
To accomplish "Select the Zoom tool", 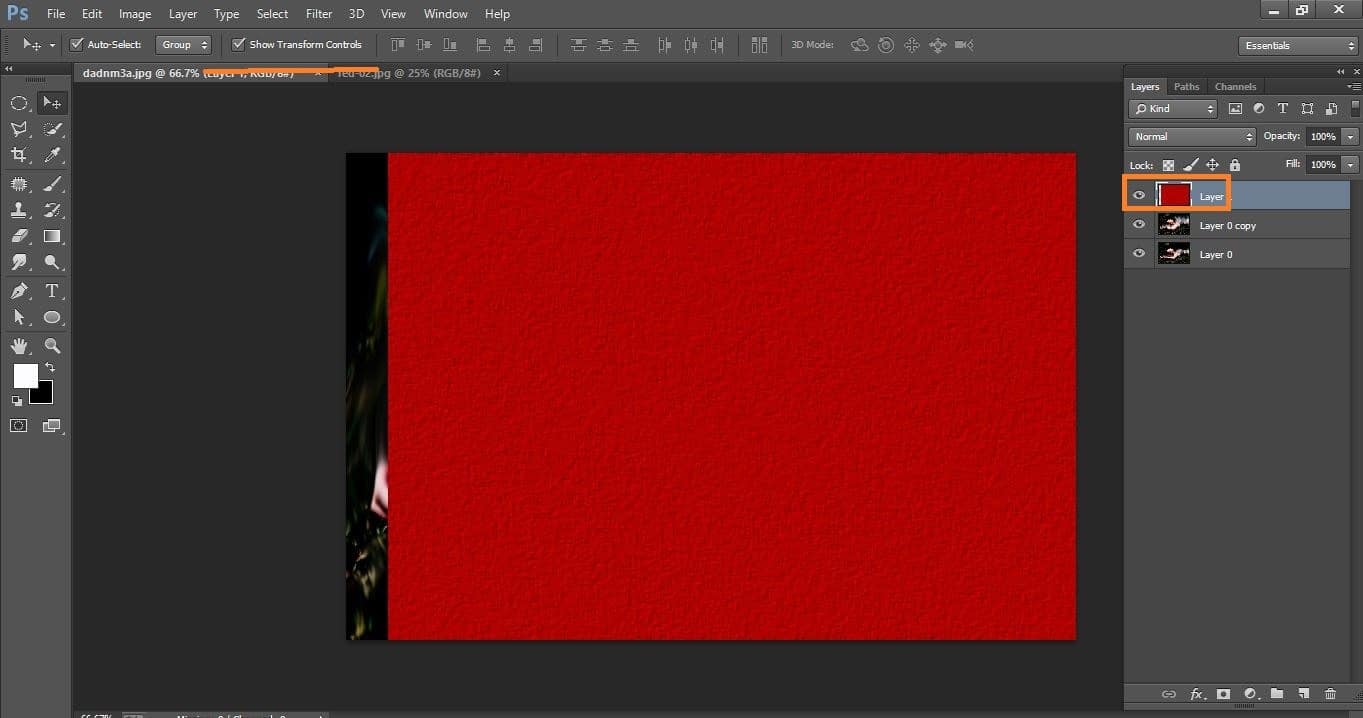I will point(53,346).
